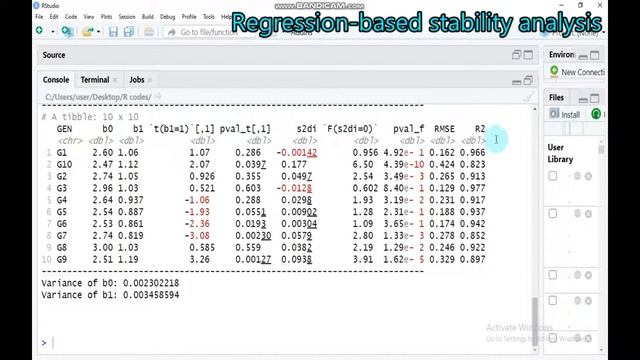Click the web icon in first package row
This screenshot has width=640, height=360.
click(577, 176)
